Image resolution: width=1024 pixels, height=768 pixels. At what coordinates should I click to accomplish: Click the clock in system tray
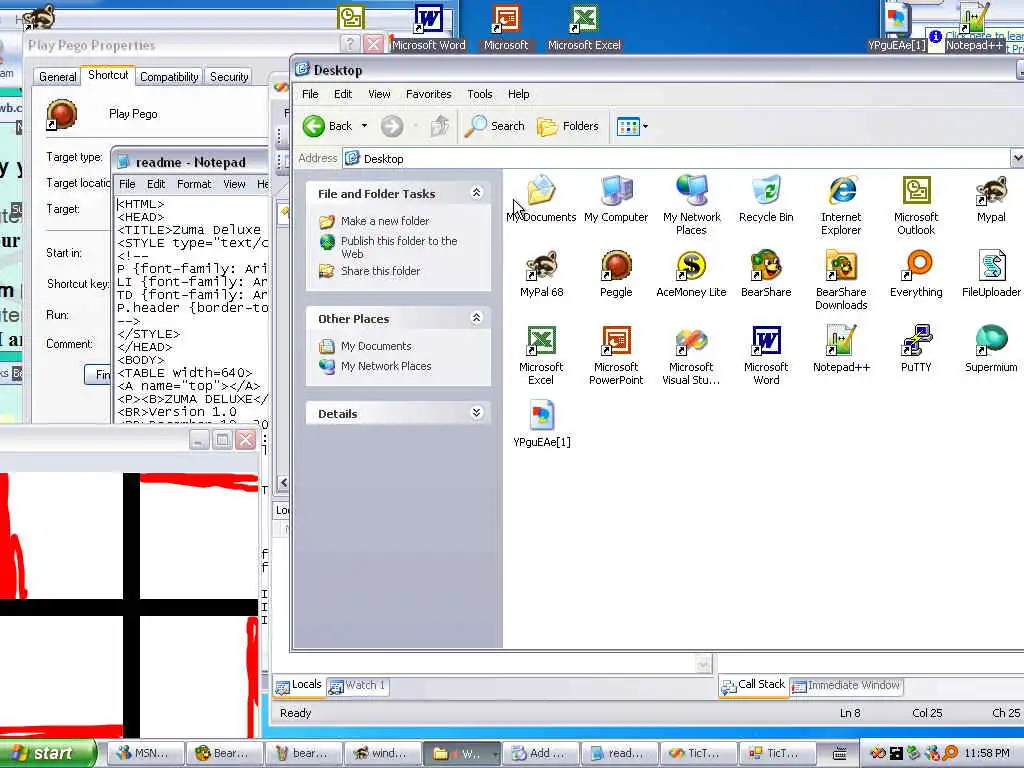coord(987,753)
